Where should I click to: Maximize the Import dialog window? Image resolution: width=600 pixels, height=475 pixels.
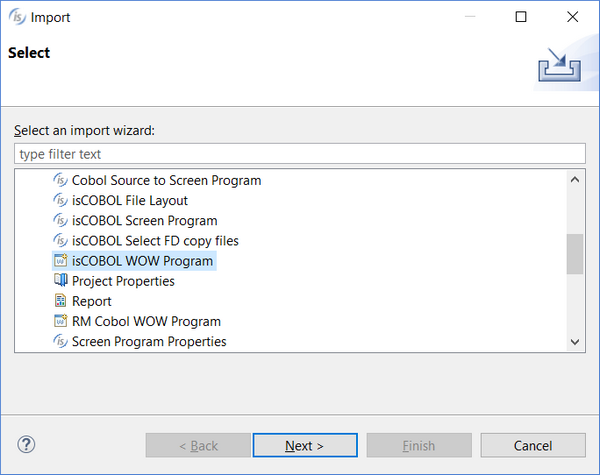(x=521, y=17)
